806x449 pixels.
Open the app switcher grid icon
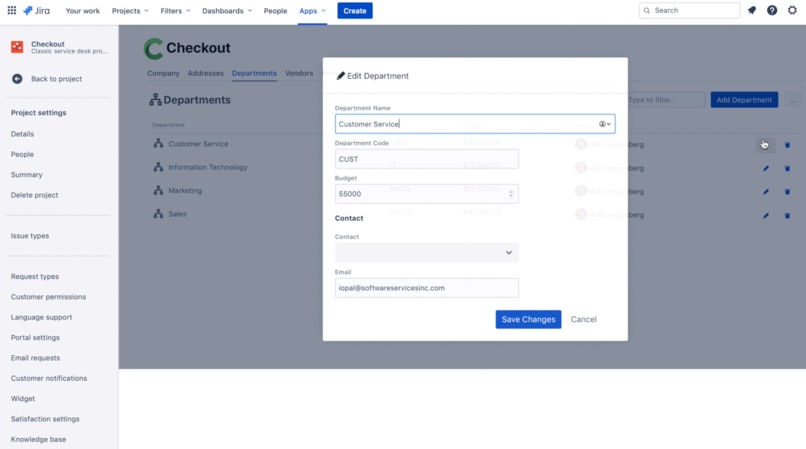11,10
